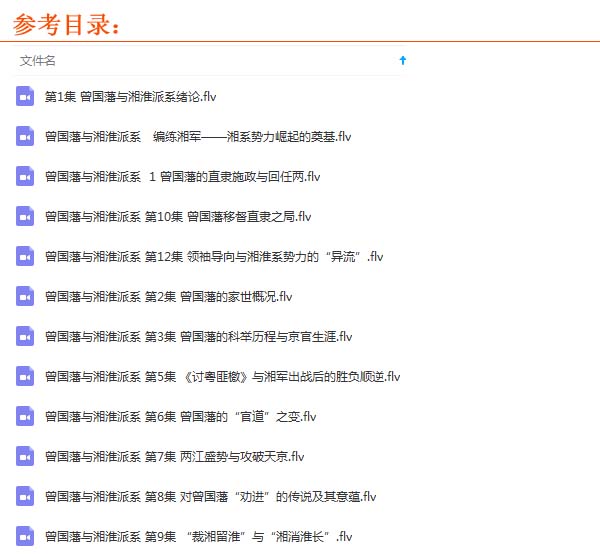Click video icon for 第3集 科举历程 file
The width and height of the screenshot is (600, 554).
click(25, 336)
